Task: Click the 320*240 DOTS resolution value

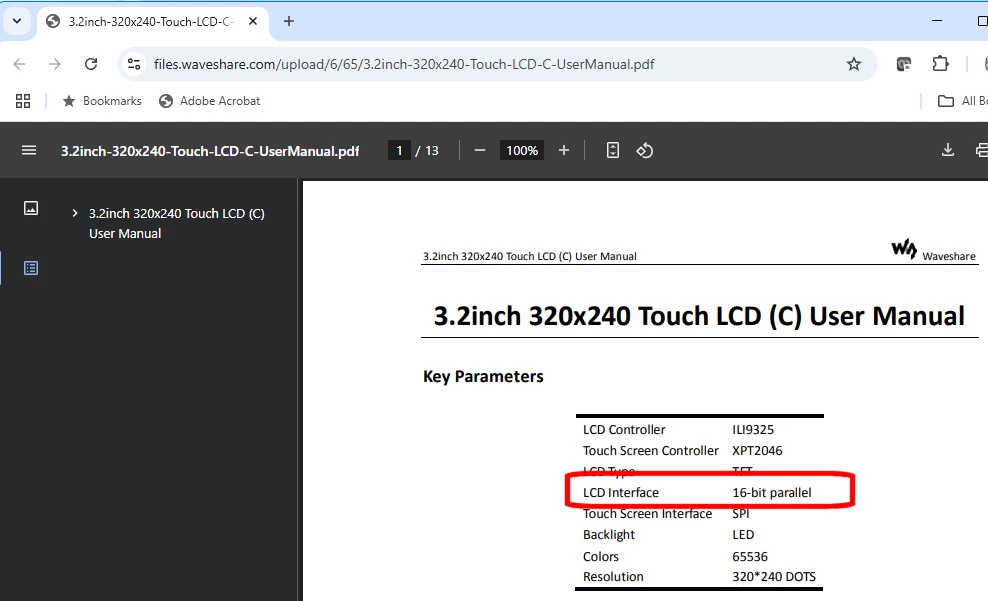Action: coord(774,577)
